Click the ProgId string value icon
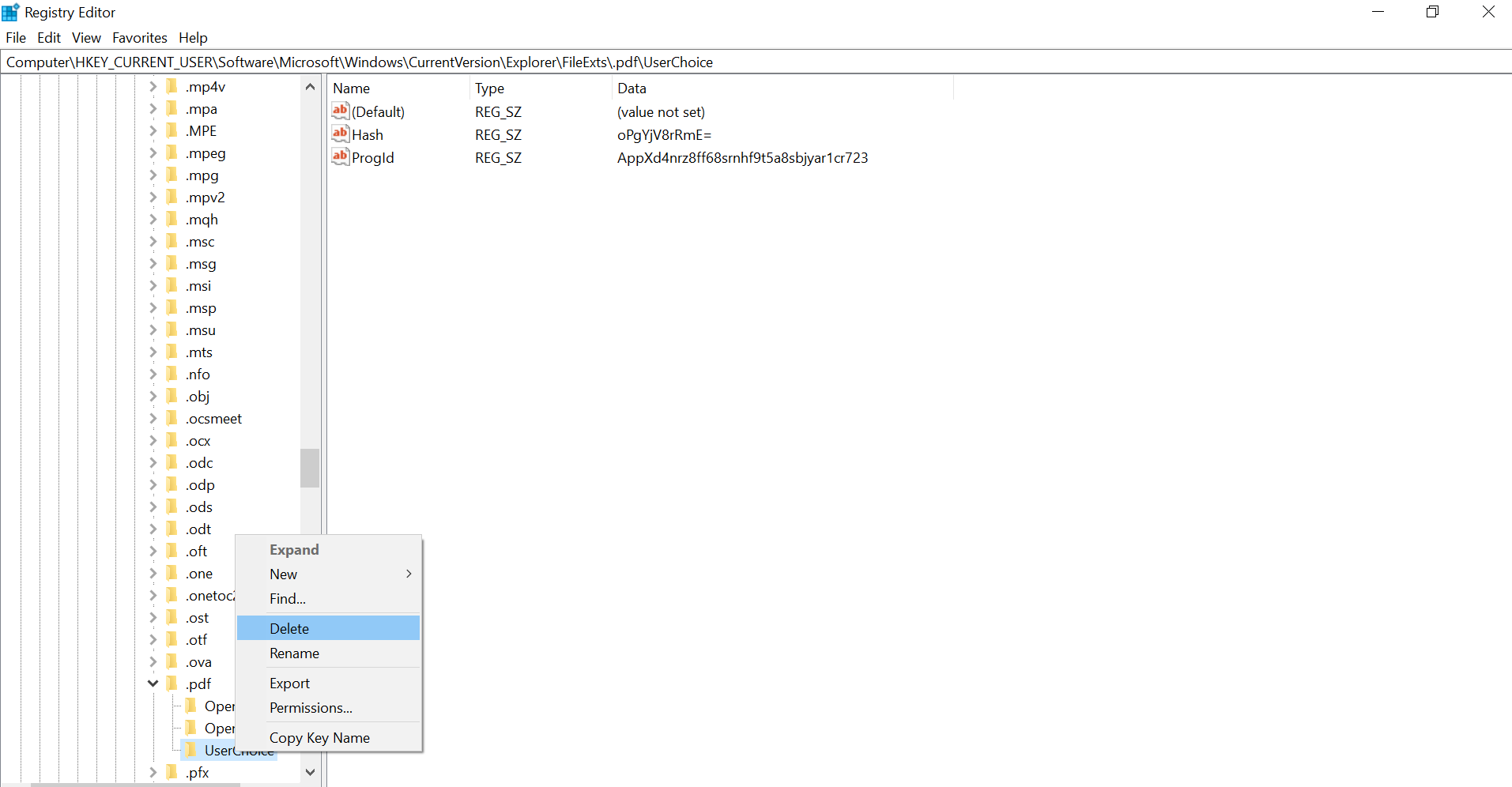 pos(340,157)
